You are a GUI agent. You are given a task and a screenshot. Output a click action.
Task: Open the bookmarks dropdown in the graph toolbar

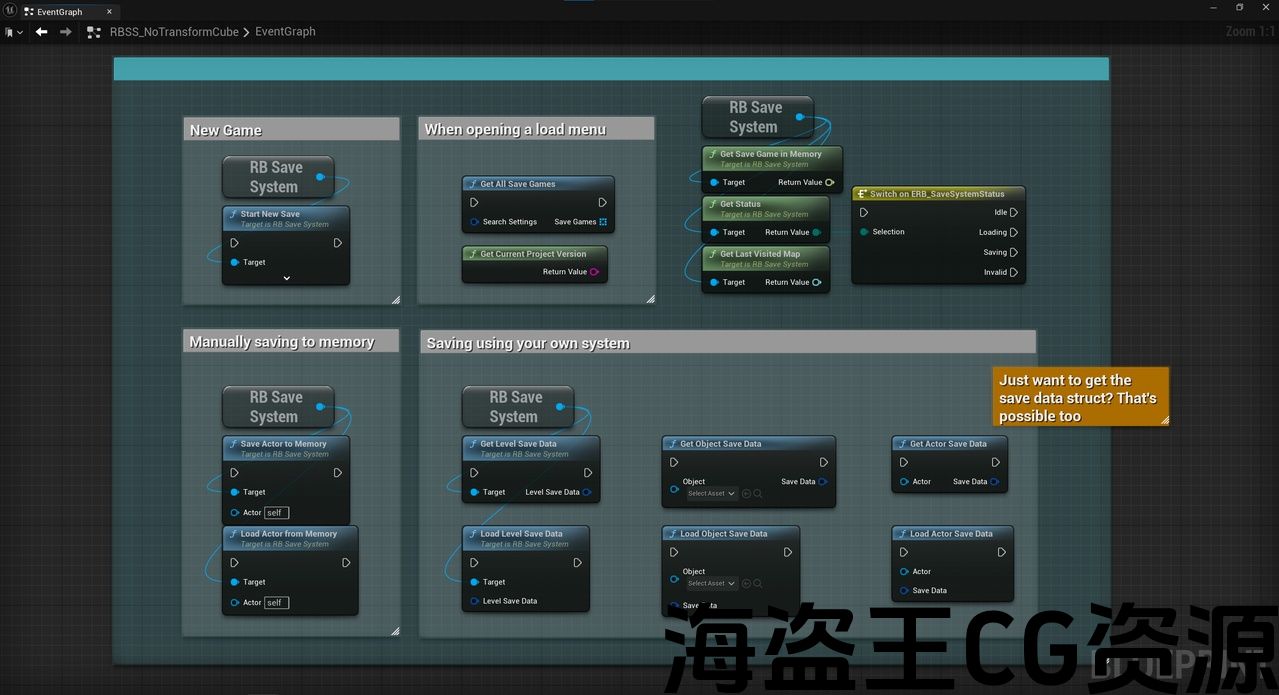pos(14,32)
